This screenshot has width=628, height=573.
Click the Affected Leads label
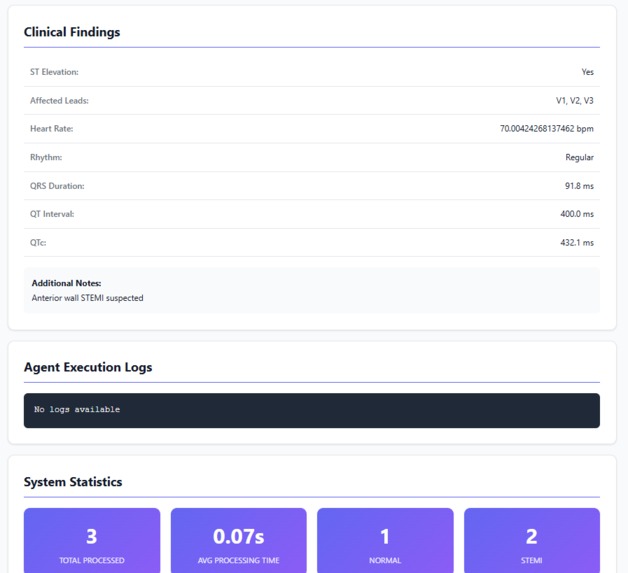(59, 101)
